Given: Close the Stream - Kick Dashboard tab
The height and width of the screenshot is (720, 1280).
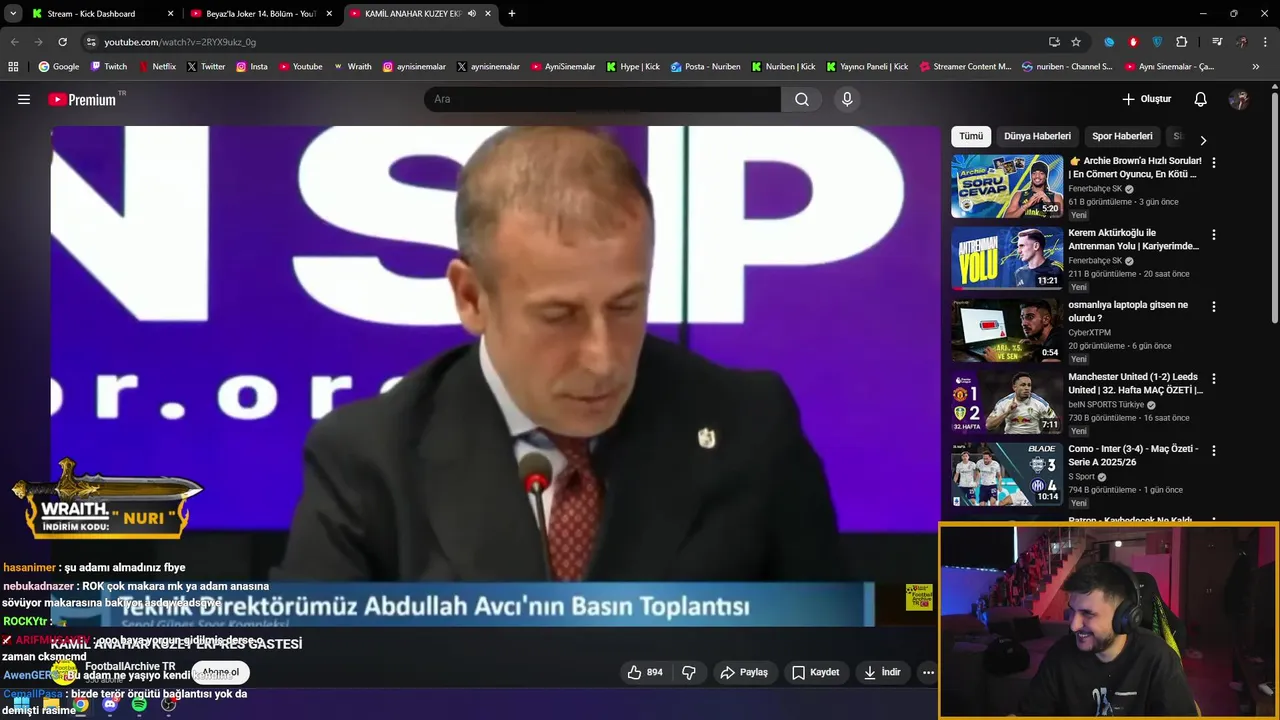Looking at the screenshot, I should pos(170,14).
